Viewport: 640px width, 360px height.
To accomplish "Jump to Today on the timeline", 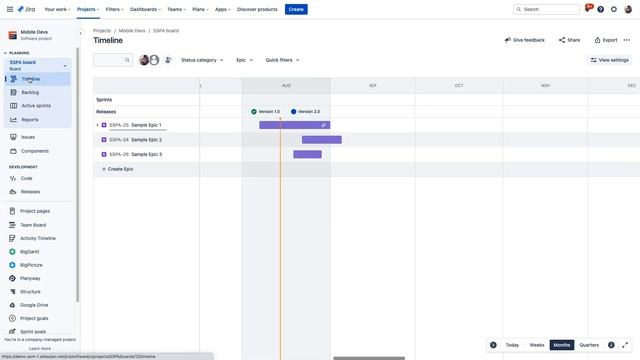I will (x=512, y=345).
